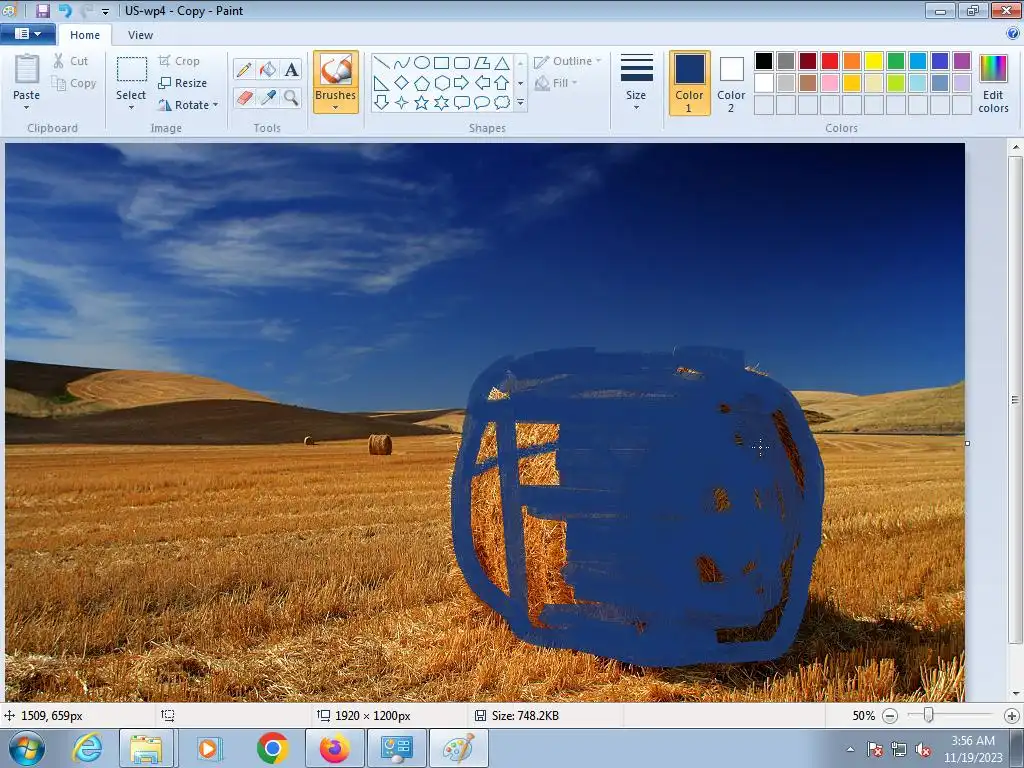
Task: Select the Pencil tool
Action: [x=244, y=69]
